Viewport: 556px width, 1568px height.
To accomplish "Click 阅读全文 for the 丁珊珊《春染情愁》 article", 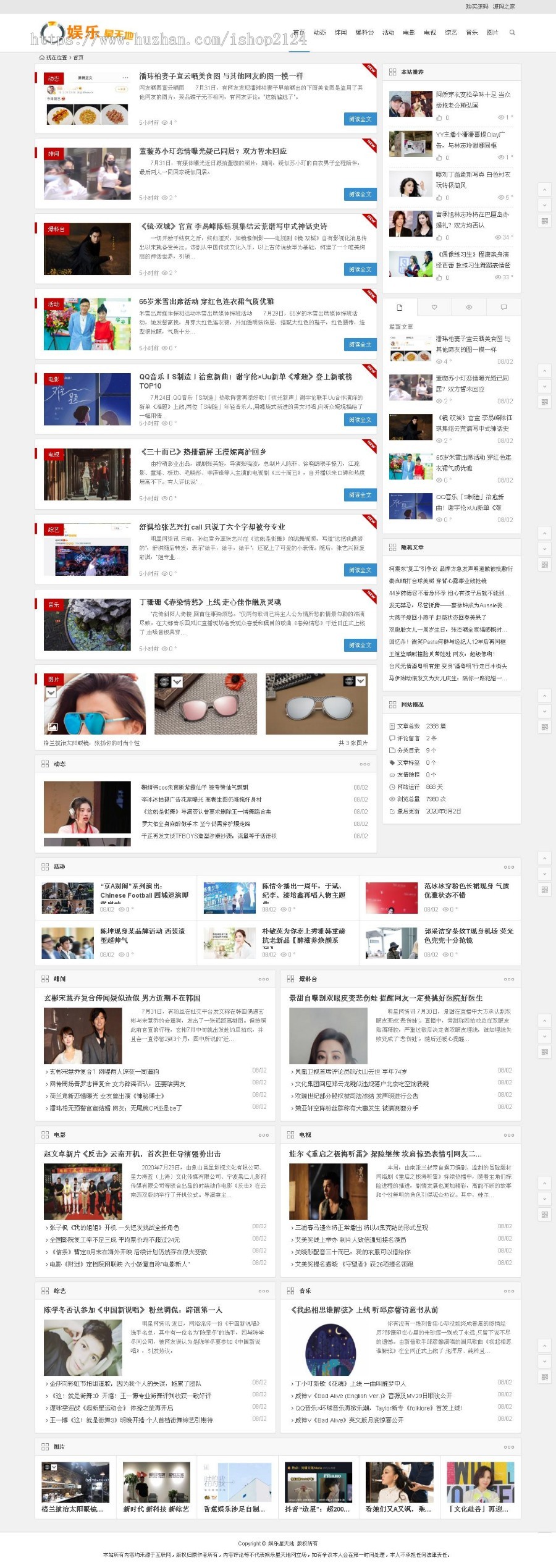I will 360,645.
